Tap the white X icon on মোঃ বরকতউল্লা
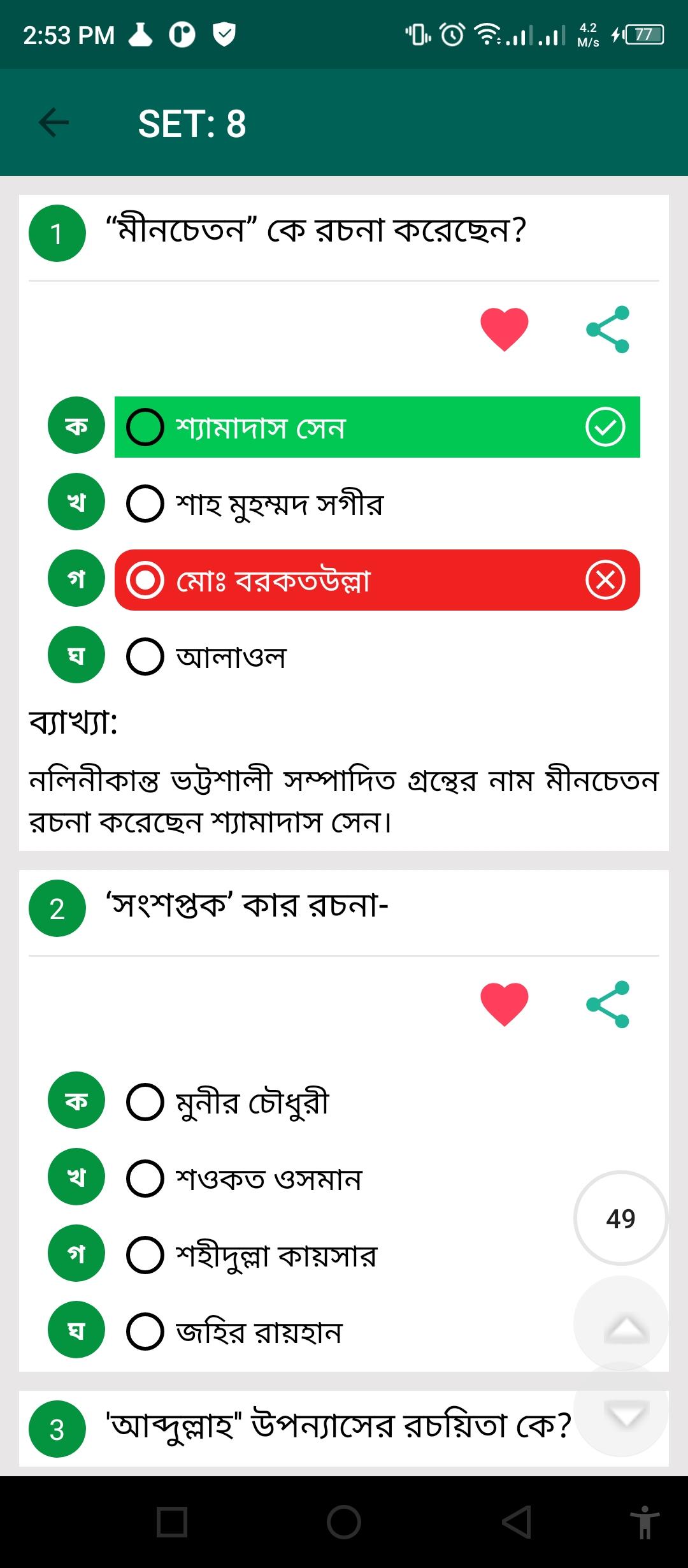The width and height of the screenshot is (688, 1568). [x=605, y=580]
